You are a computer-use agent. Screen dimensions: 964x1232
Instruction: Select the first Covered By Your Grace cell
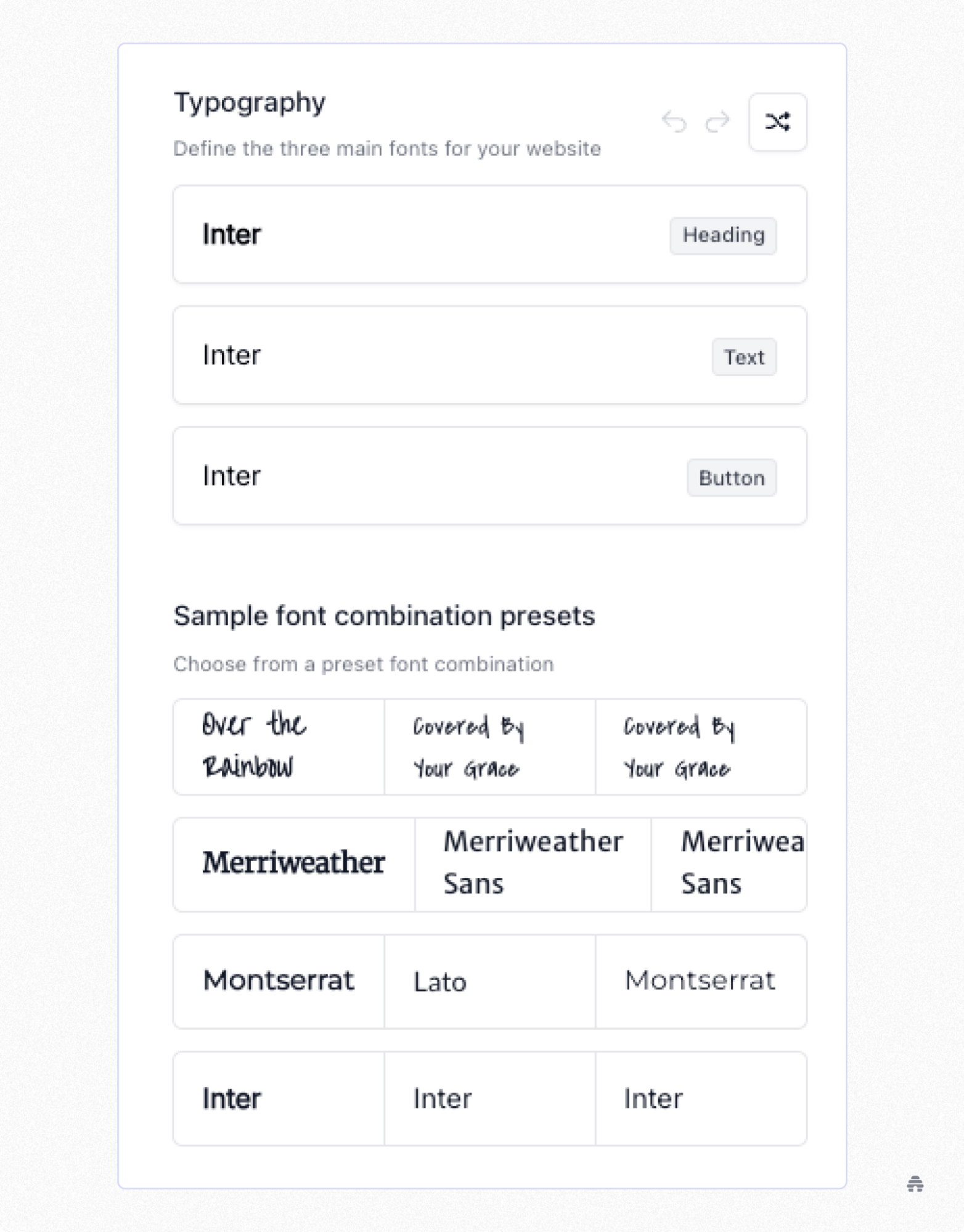[x=489, y=746]
